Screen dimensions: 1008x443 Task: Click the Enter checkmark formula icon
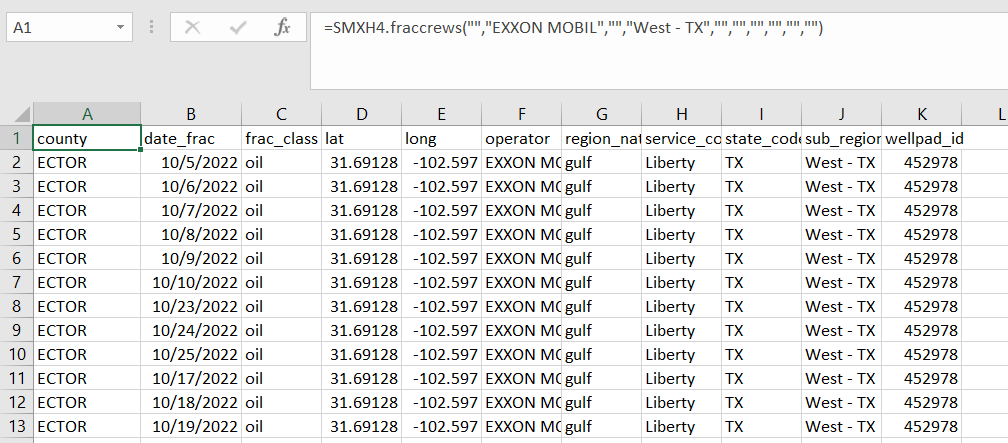pyautogui.click(x=238, y=28)
